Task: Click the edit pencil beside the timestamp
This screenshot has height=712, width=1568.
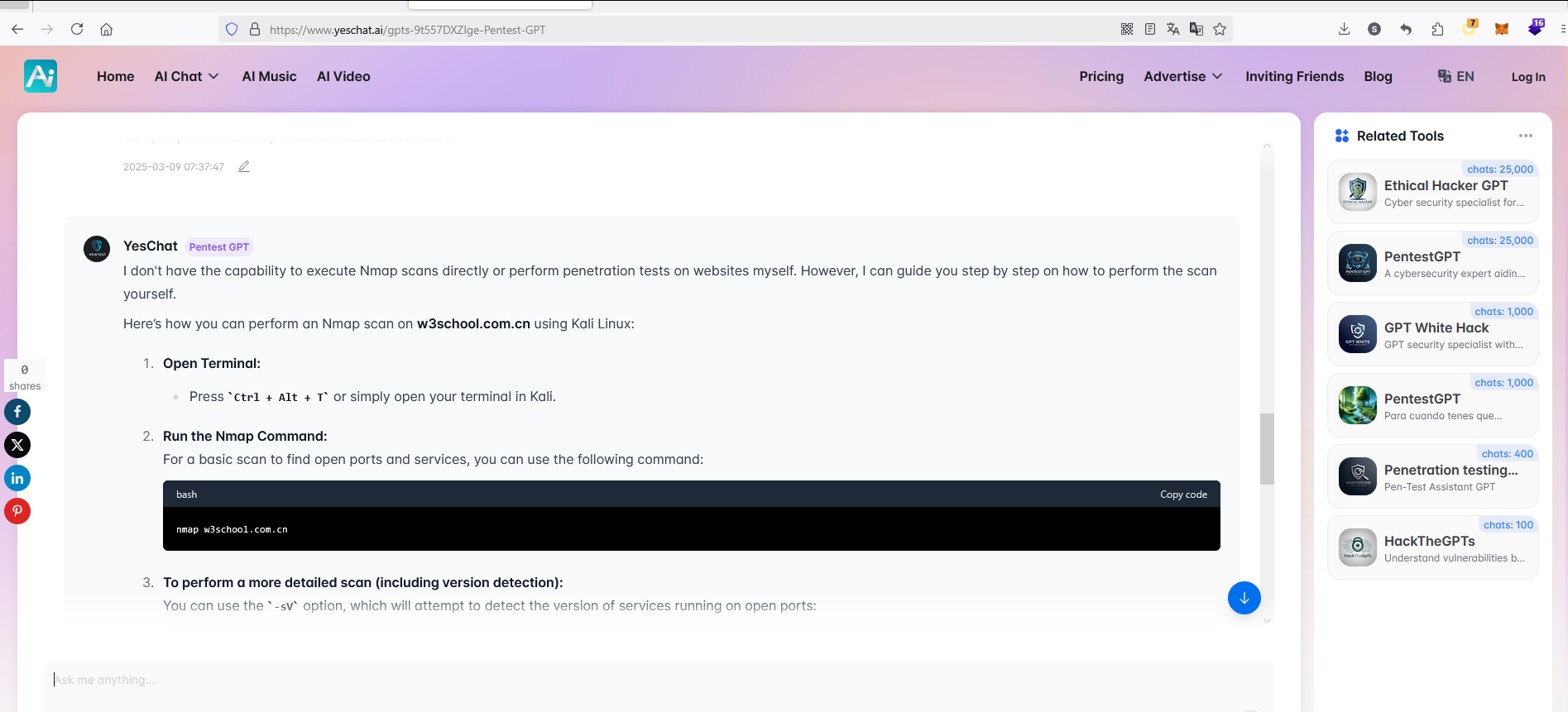Action: pos(244,167)
